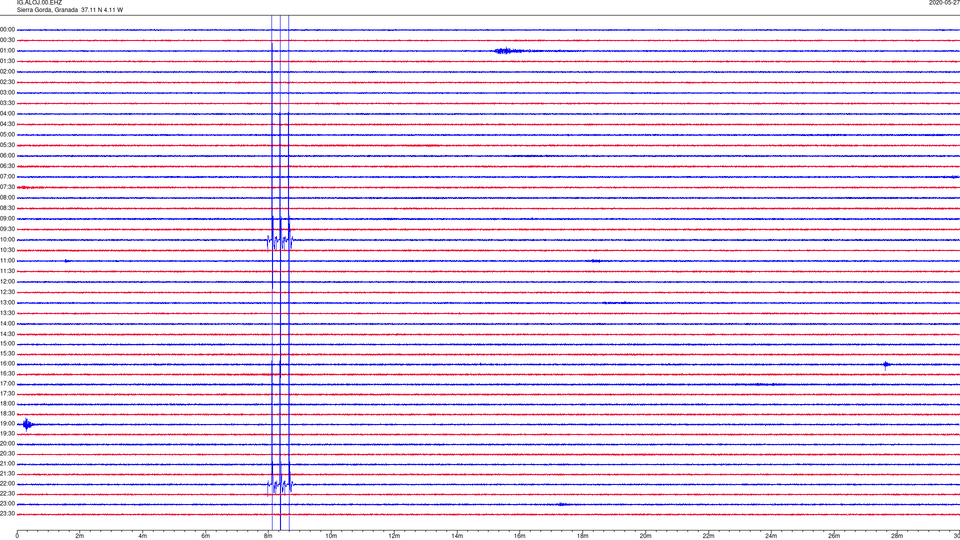Click the 04:30 trace time label
Viewport: 960px width, 540px height.
point(7,124)
